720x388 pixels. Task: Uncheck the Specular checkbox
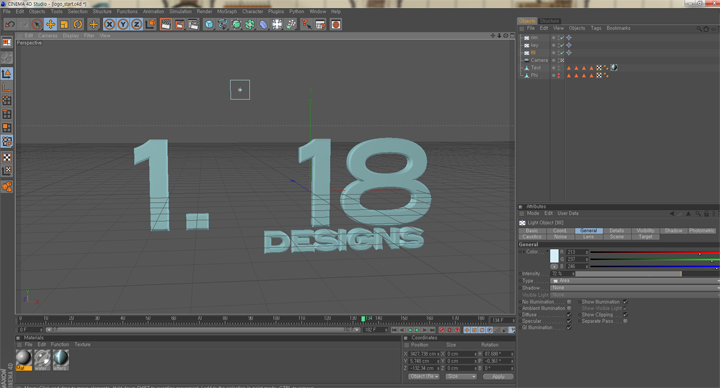click(x=569, y=321)
